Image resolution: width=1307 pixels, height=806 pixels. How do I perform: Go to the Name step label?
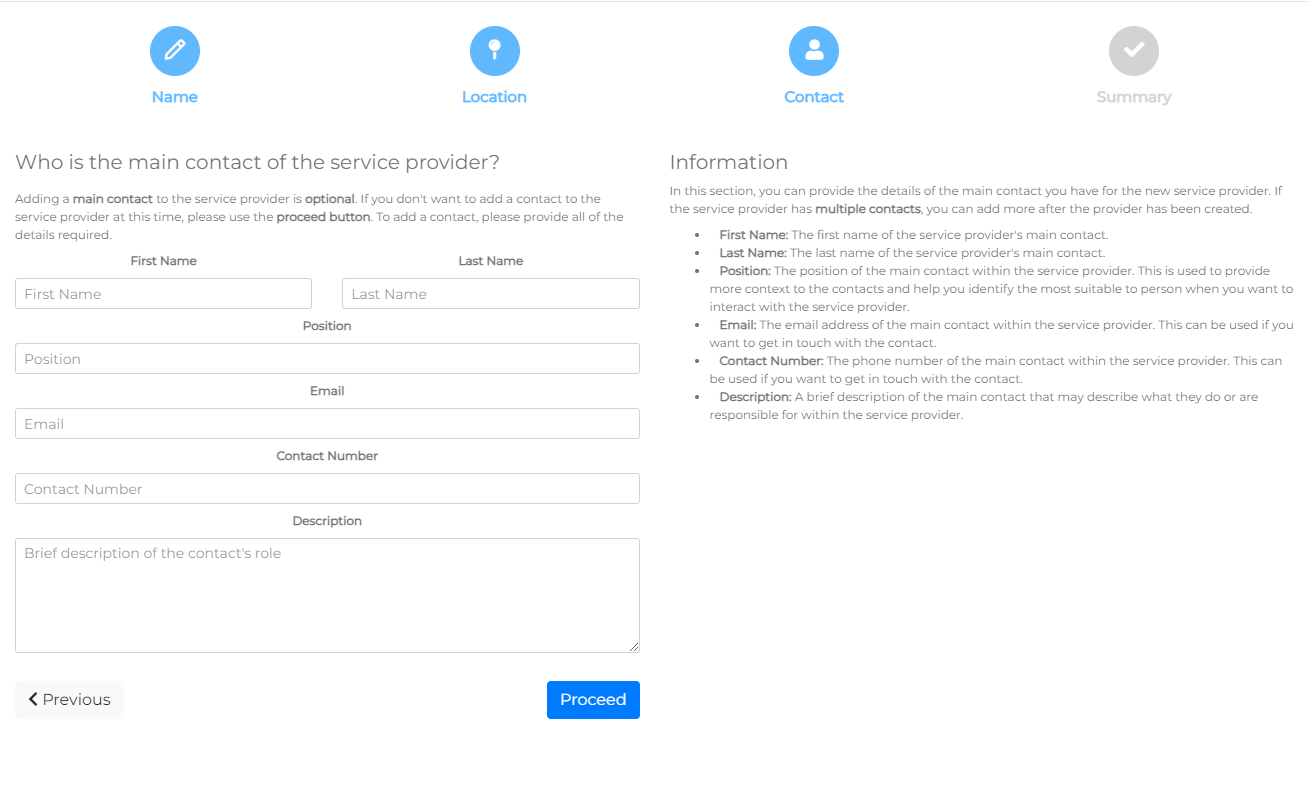(175, 97)
